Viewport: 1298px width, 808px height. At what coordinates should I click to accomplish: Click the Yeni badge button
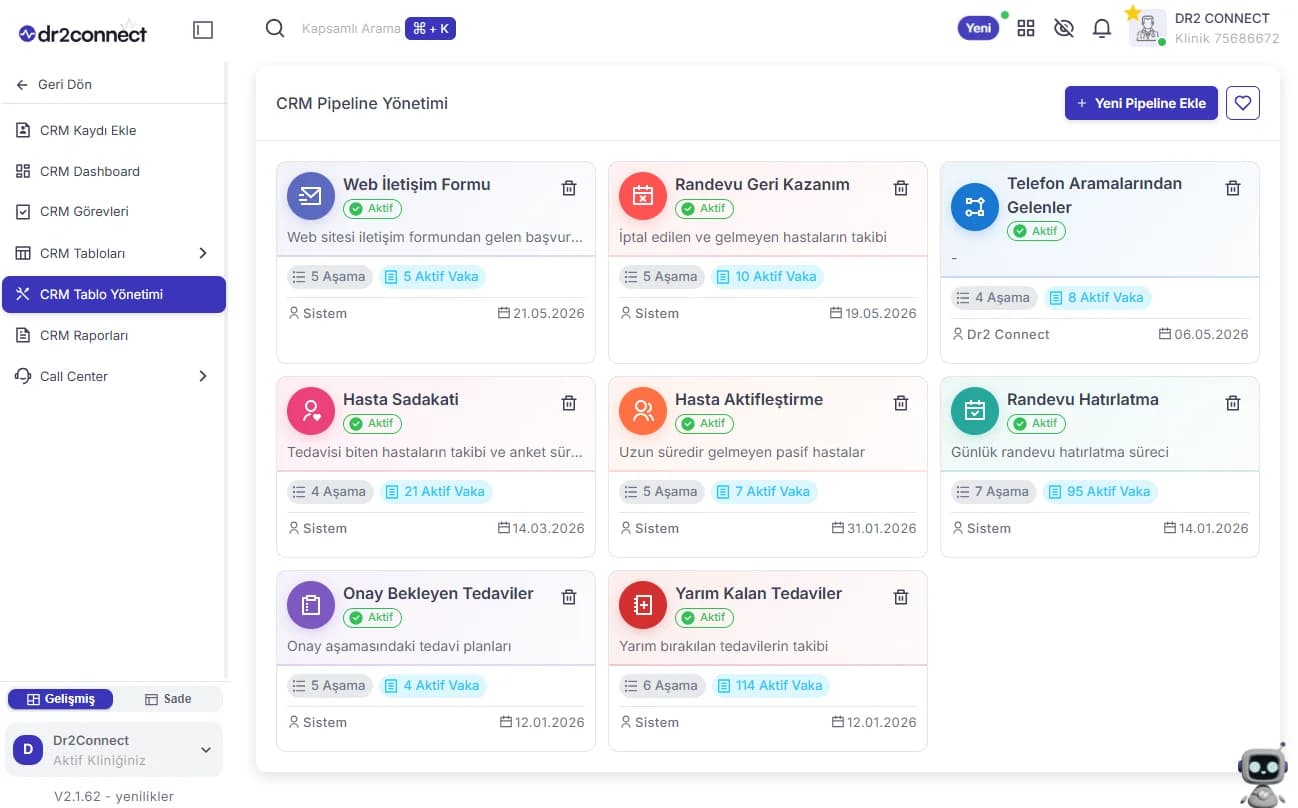[978, 28]
